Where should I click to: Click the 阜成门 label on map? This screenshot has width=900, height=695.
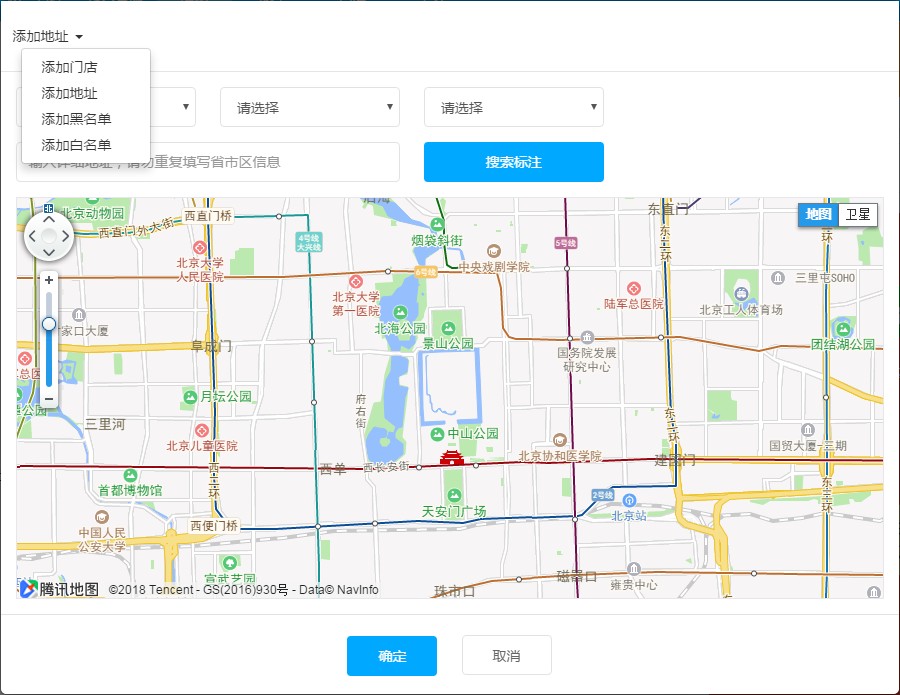[211, 346]
